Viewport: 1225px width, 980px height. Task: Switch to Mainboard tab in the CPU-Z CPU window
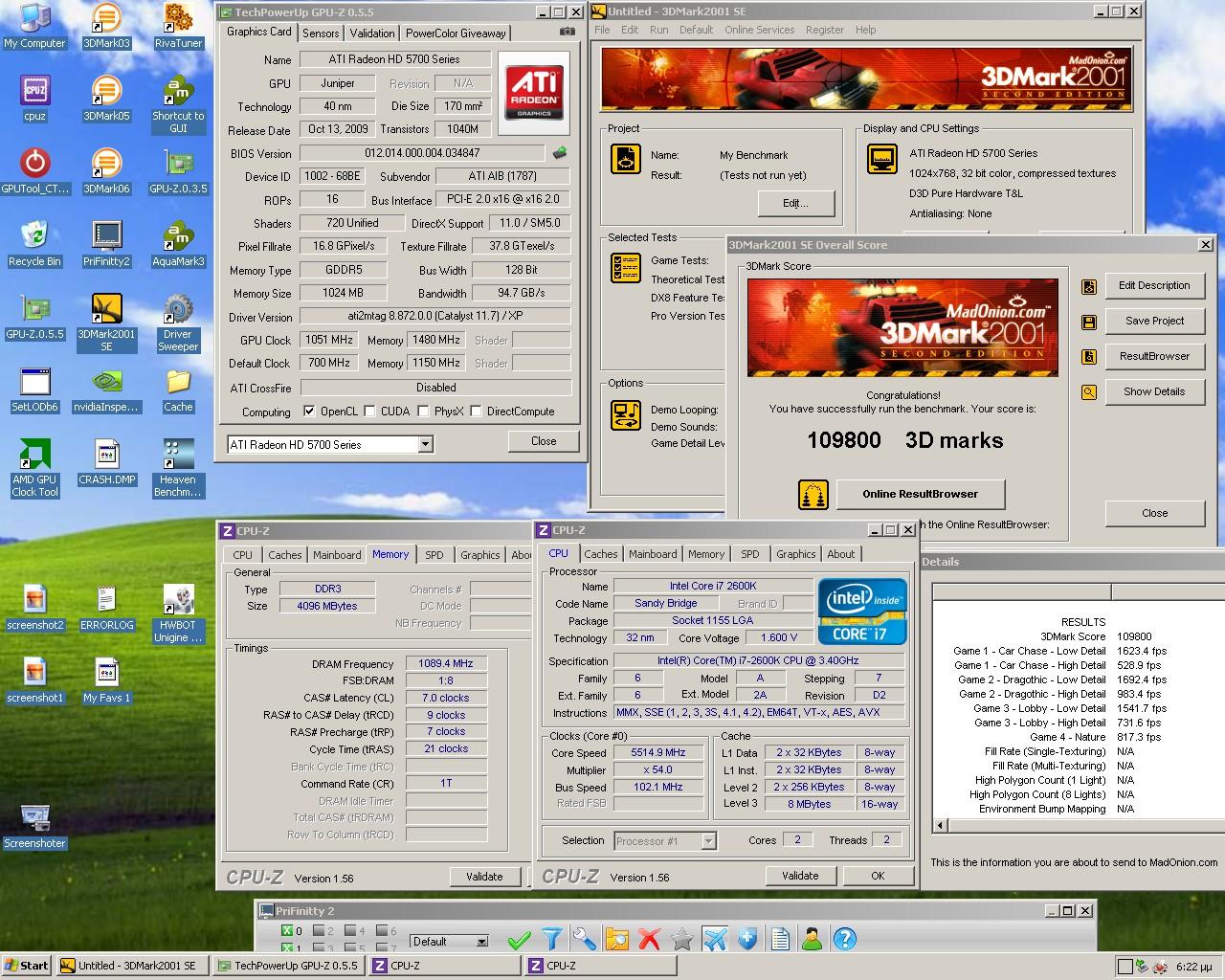653,554
